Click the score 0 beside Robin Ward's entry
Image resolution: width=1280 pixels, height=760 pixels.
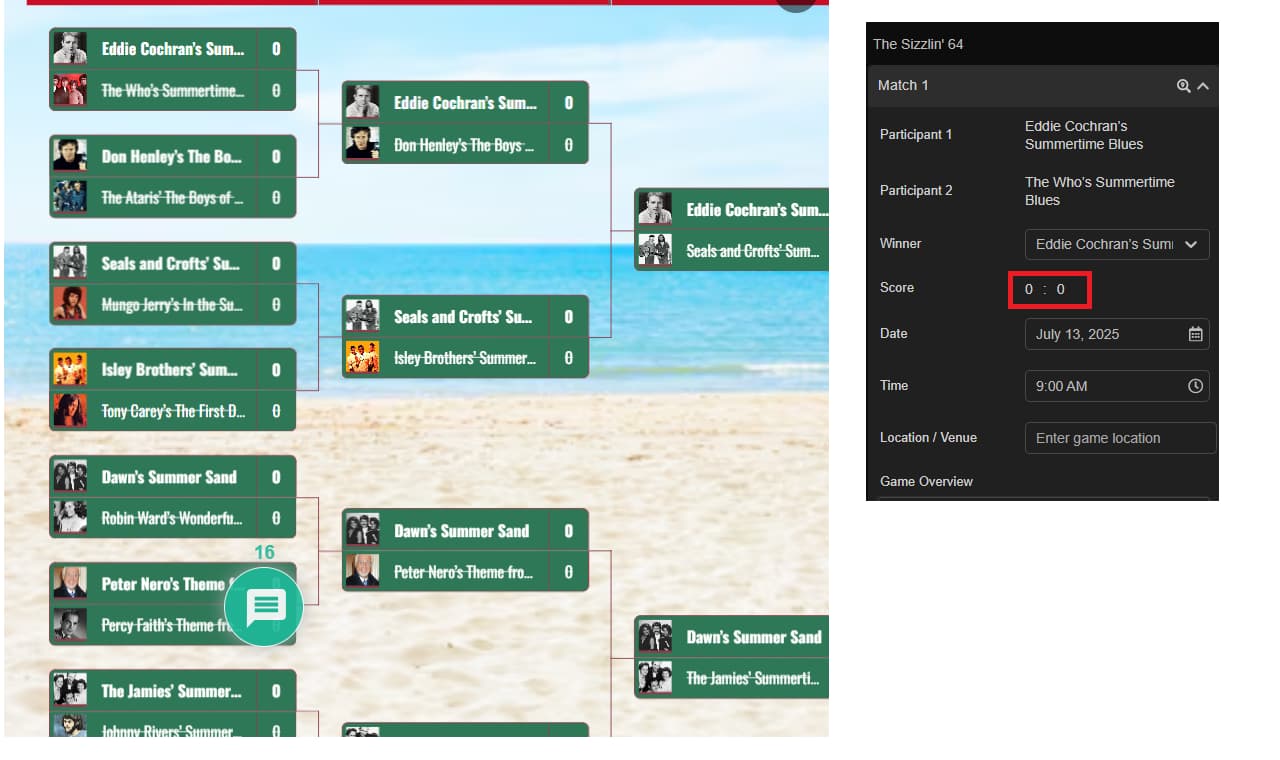pos(276,517)
